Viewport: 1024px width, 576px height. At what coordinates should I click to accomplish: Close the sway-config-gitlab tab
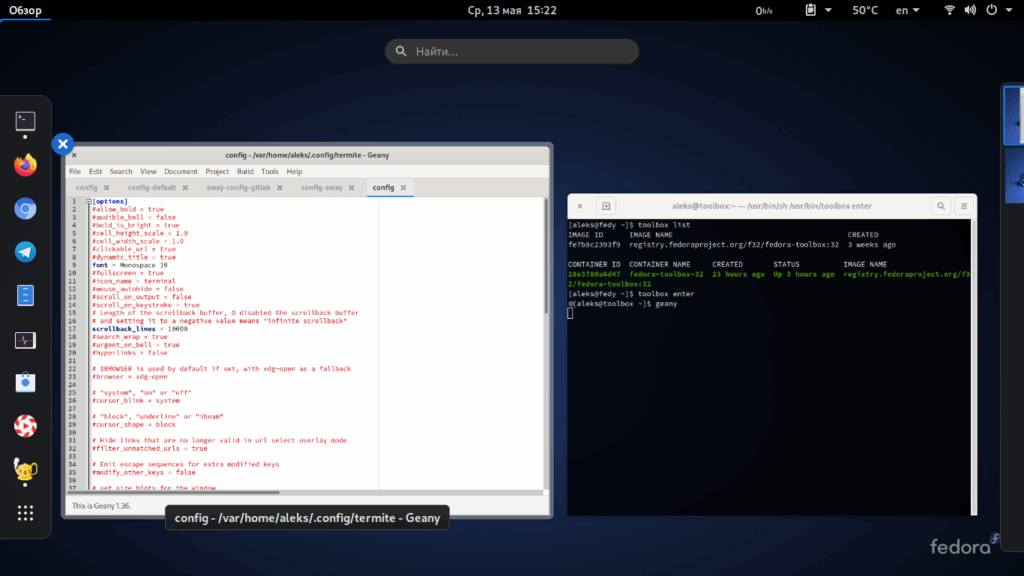[280, 187]
